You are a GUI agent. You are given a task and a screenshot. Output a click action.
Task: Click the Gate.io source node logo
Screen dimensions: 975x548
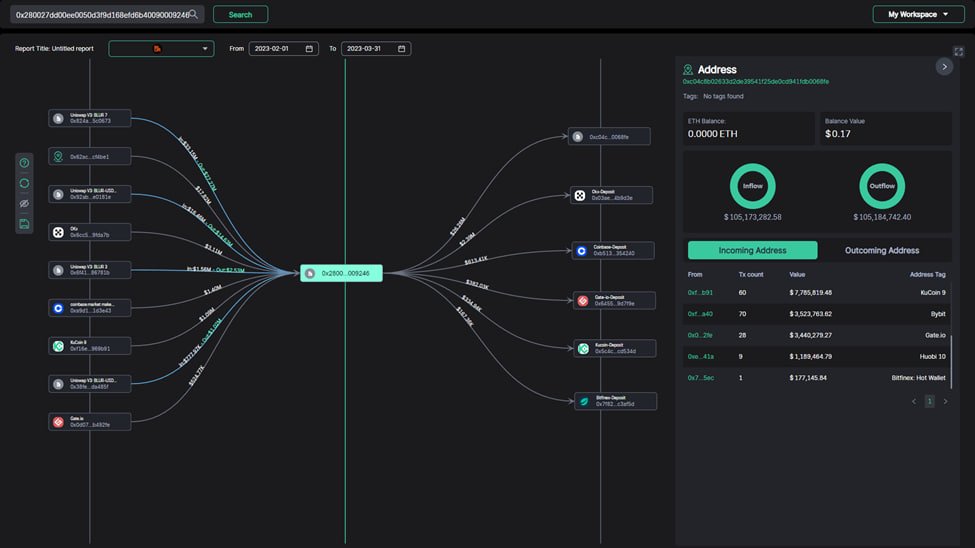click(58, 422)
